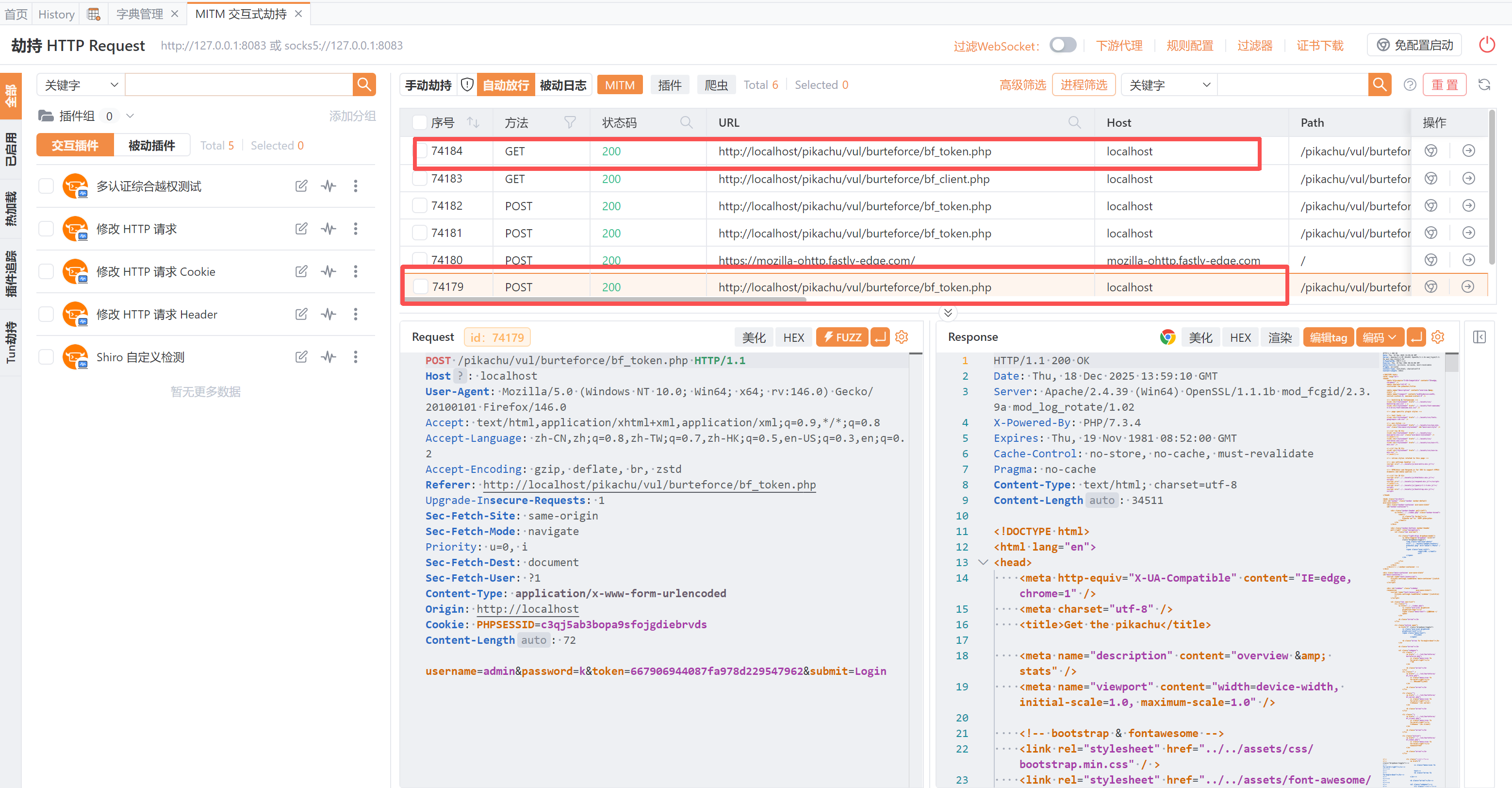Open the left 关键字 search type dropdown
The width and height of the screenshot is (1512, 788).
[81, 85]
